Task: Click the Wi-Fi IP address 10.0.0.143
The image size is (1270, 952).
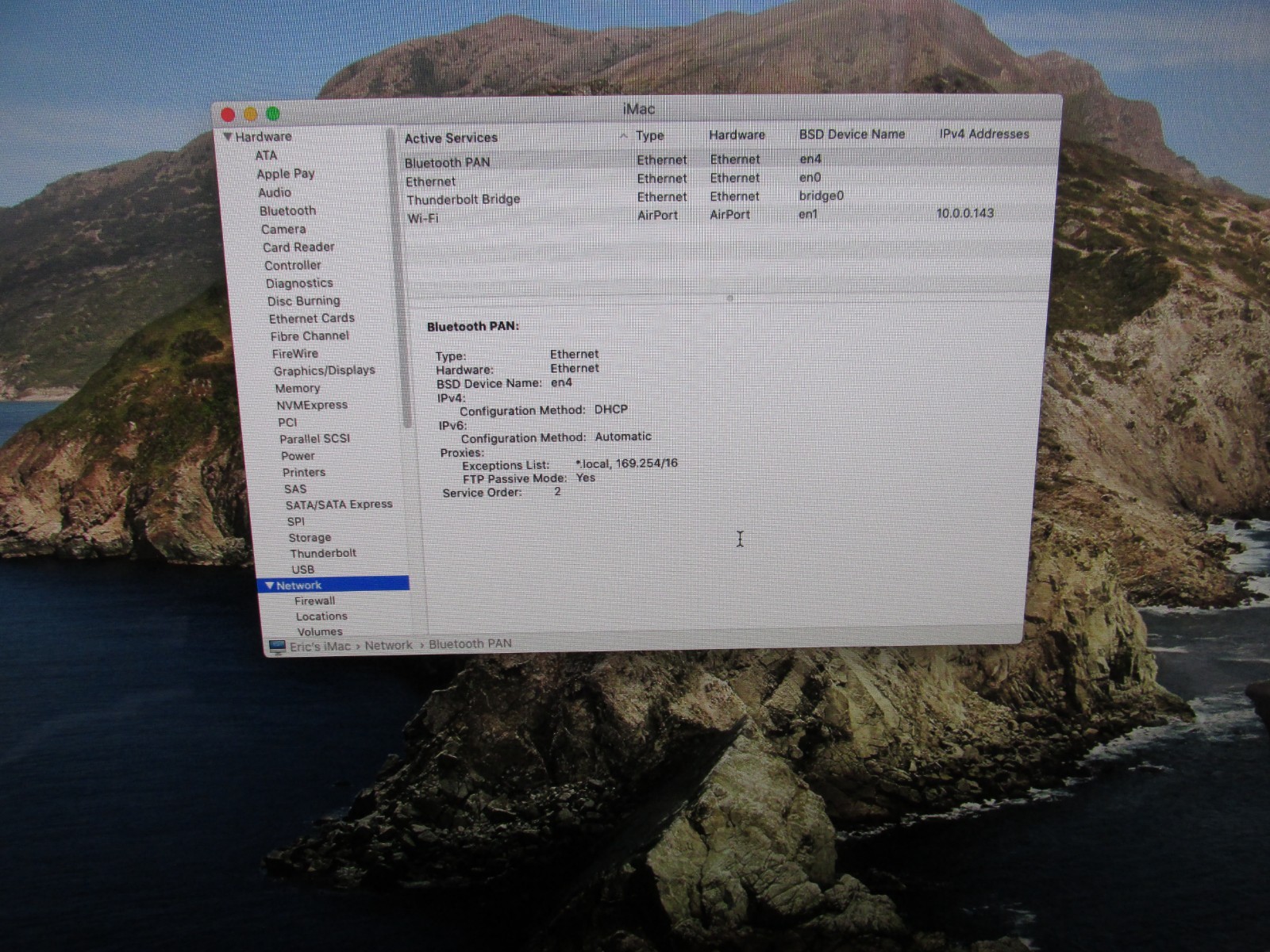Action: 965,213
